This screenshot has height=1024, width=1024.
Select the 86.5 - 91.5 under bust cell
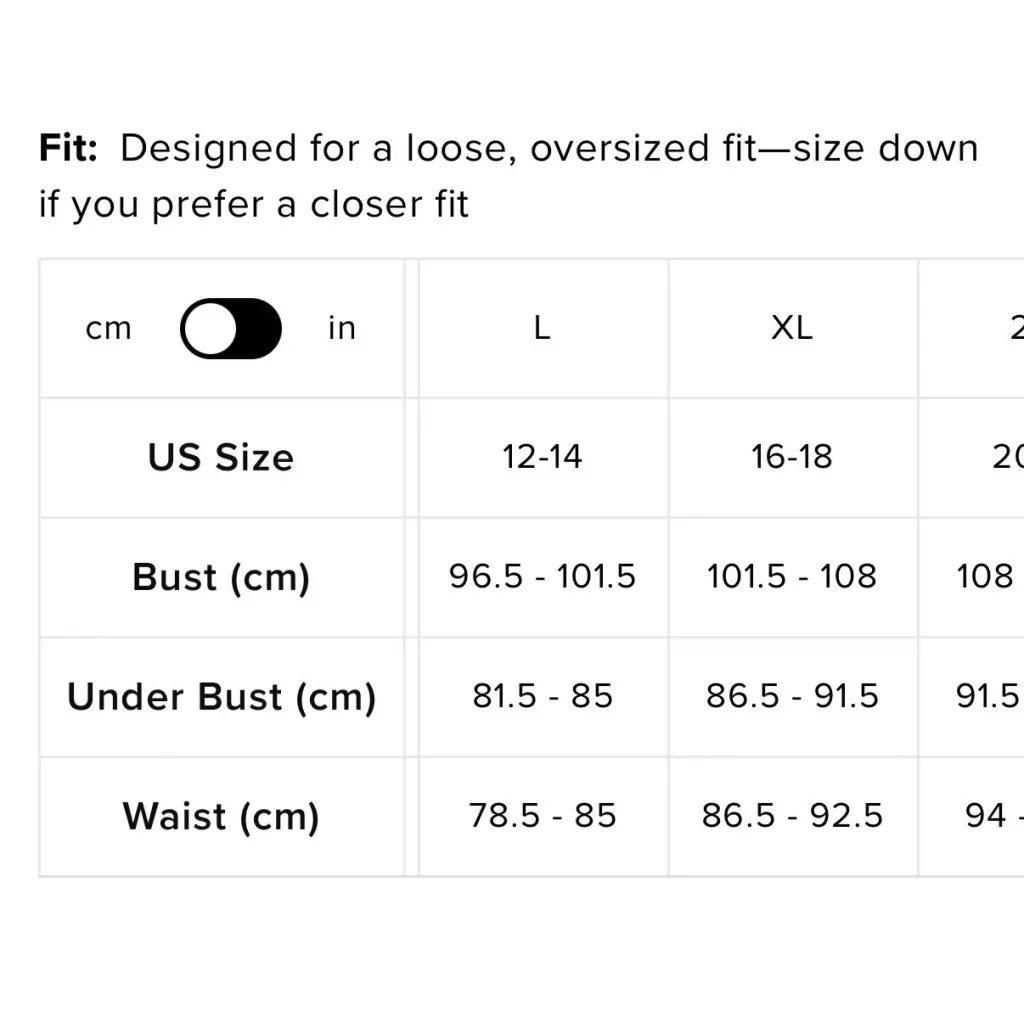[793, 697]
